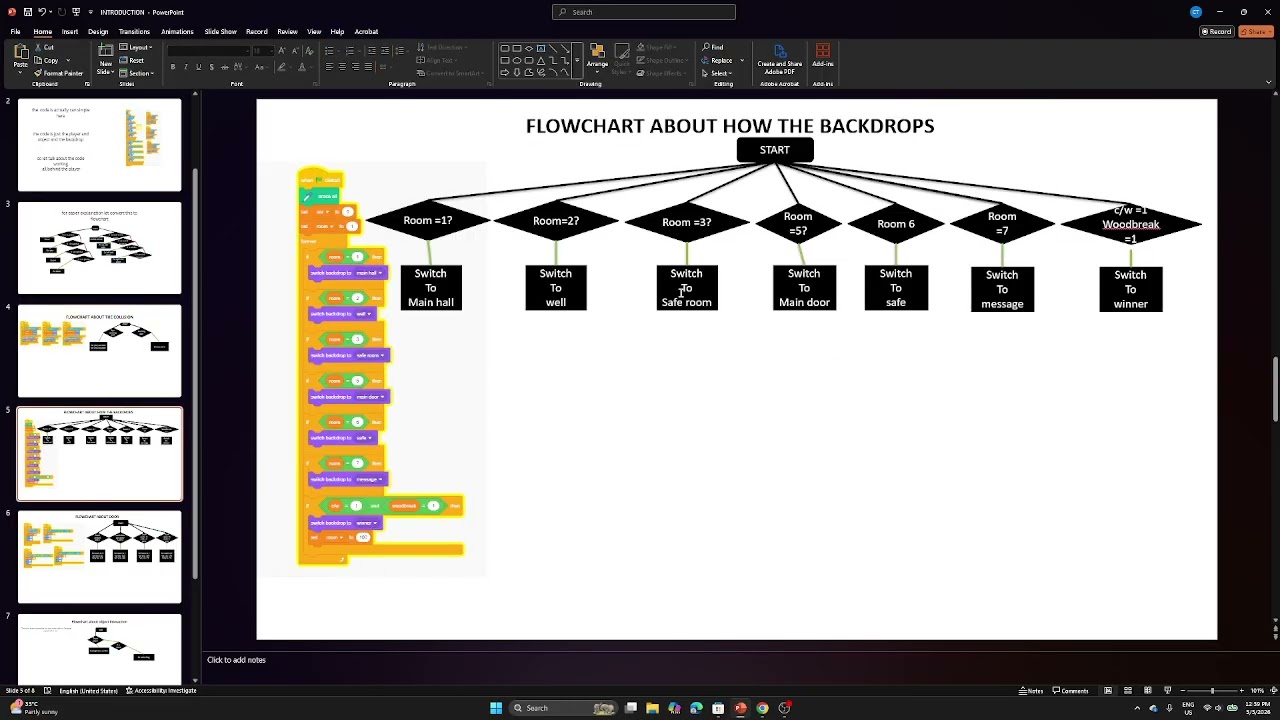The image size is (1280, 720).
Task: Click the Record button at top right
Action: coord(1217,32)
